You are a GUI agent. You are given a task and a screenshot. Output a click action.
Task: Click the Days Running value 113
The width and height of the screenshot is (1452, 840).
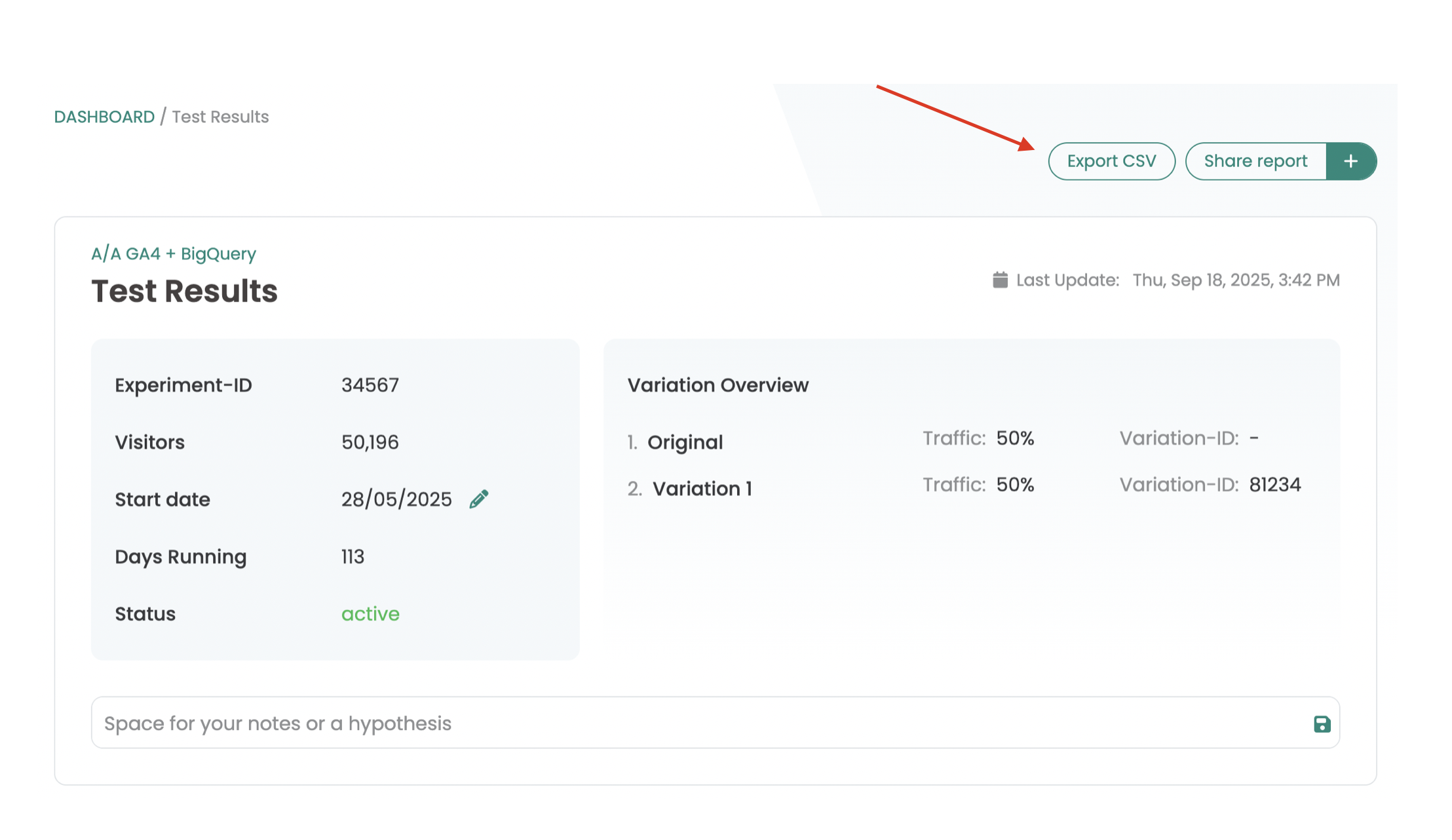pyautogui.click(x=353, y=557)
